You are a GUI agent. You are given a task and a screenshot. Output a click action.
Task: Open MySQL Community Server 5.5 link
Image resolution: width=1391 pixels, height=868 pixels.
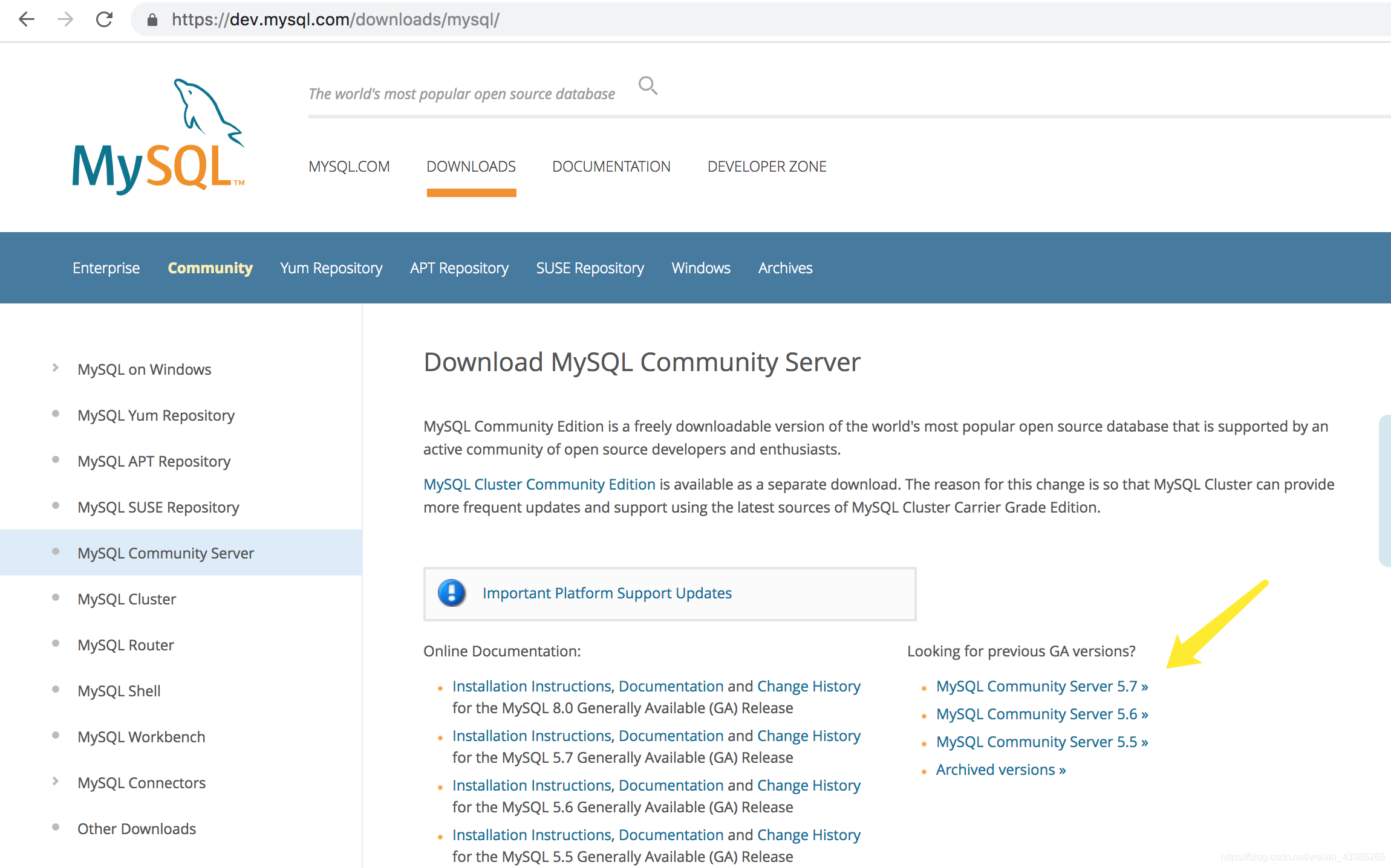1042,742
